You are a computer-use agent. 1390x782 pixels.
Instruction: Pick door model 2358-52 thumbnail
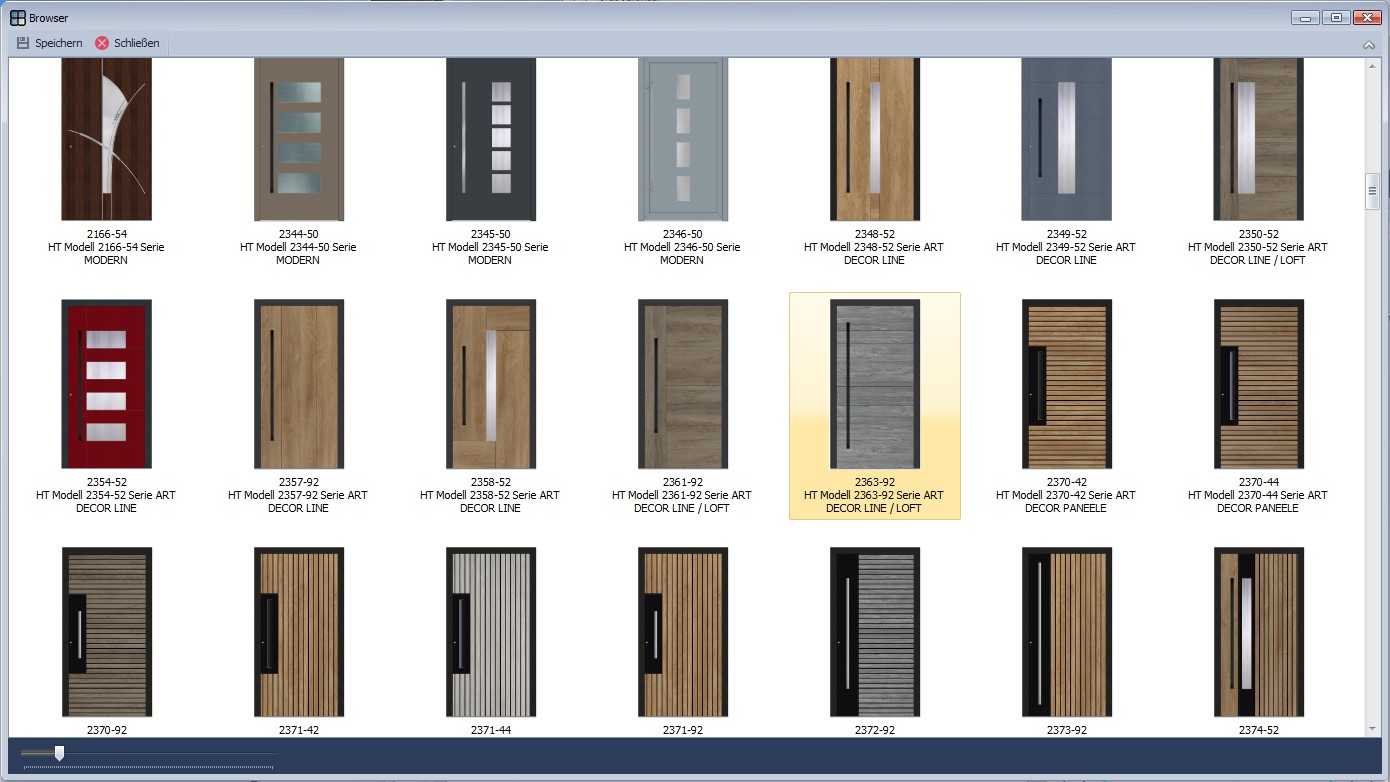490,384
